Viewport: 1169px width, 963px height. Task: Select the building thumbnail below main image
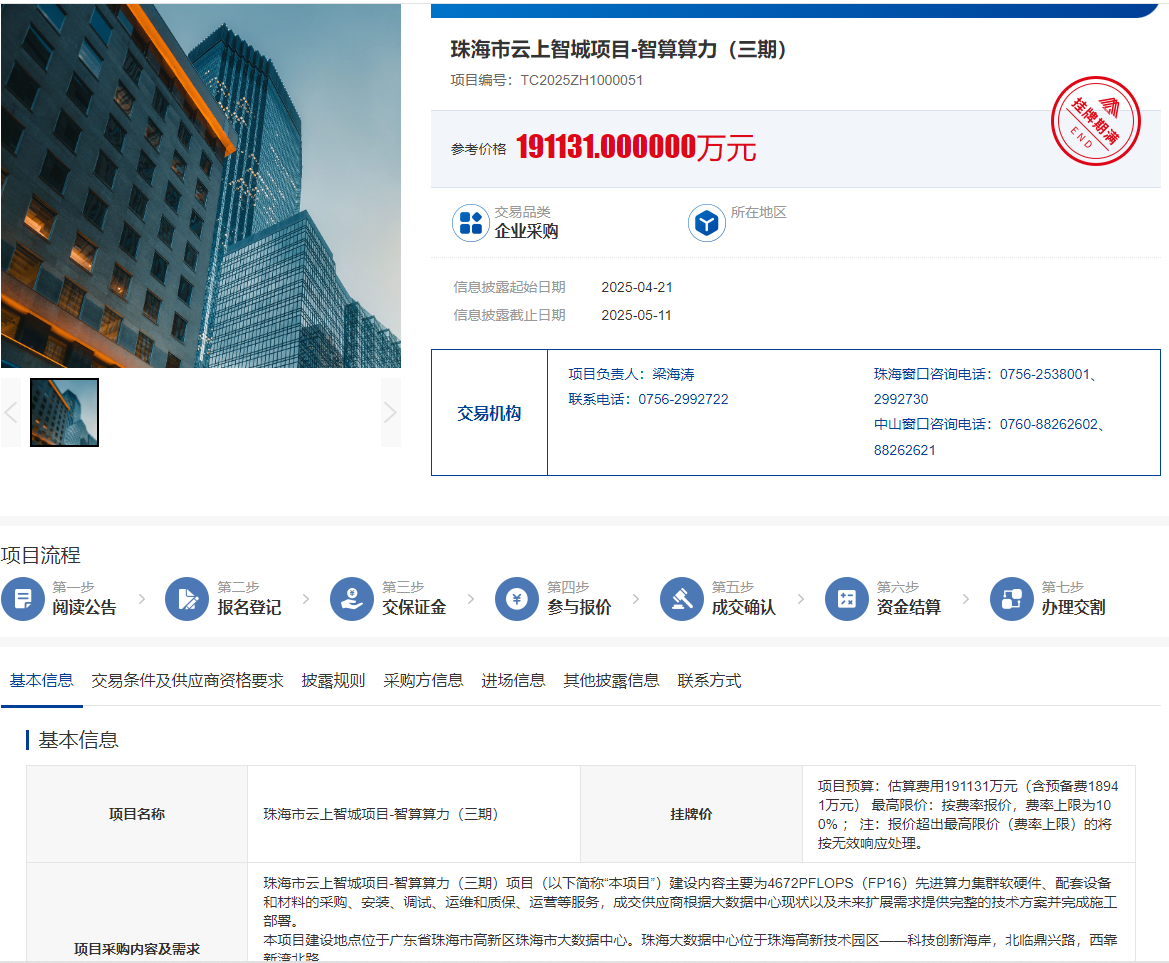tap(64, 412)
